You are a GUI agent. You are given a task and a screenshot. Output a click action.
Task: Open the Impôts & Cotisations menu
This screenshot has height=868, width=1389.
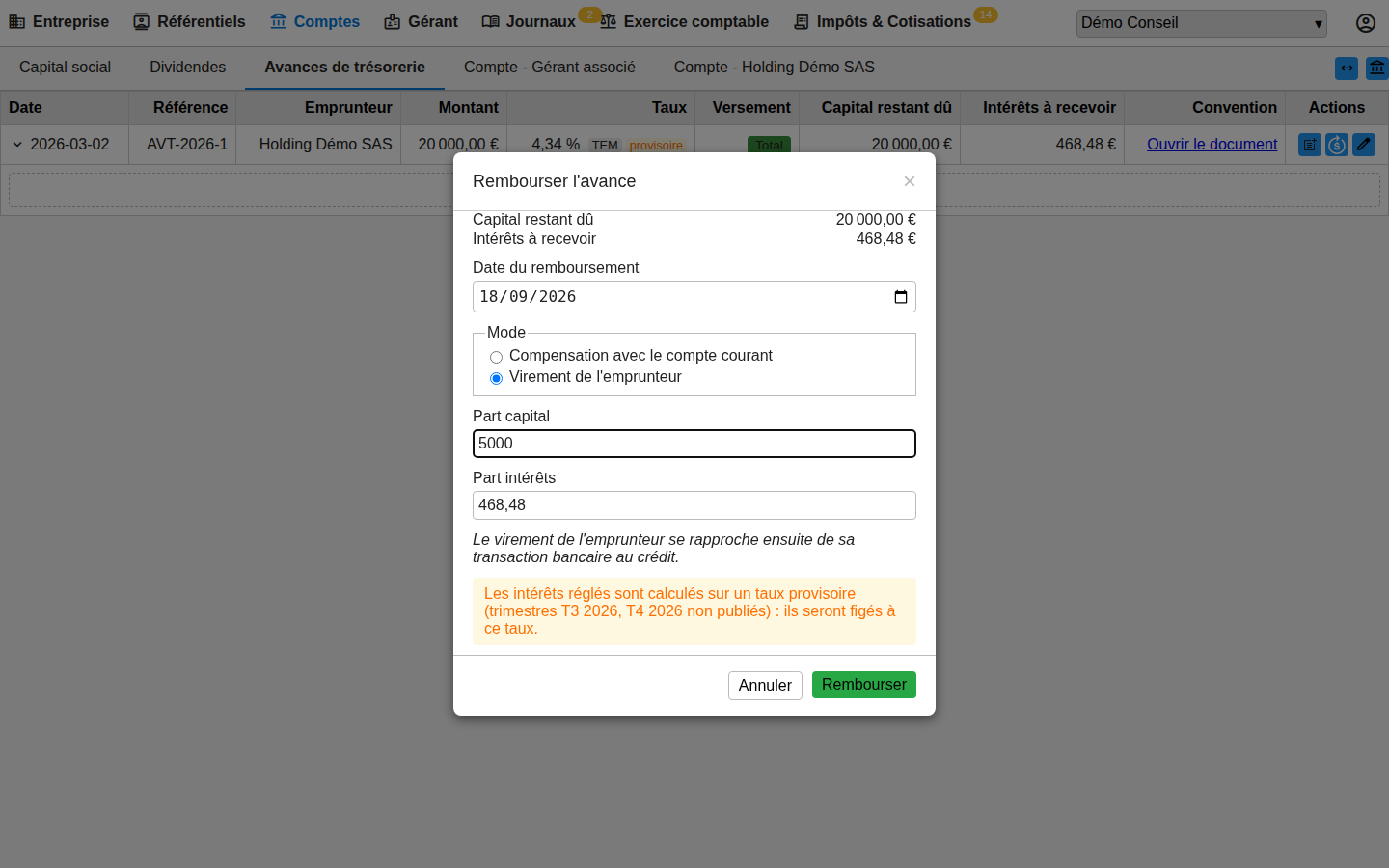click(x=882, y=21)
